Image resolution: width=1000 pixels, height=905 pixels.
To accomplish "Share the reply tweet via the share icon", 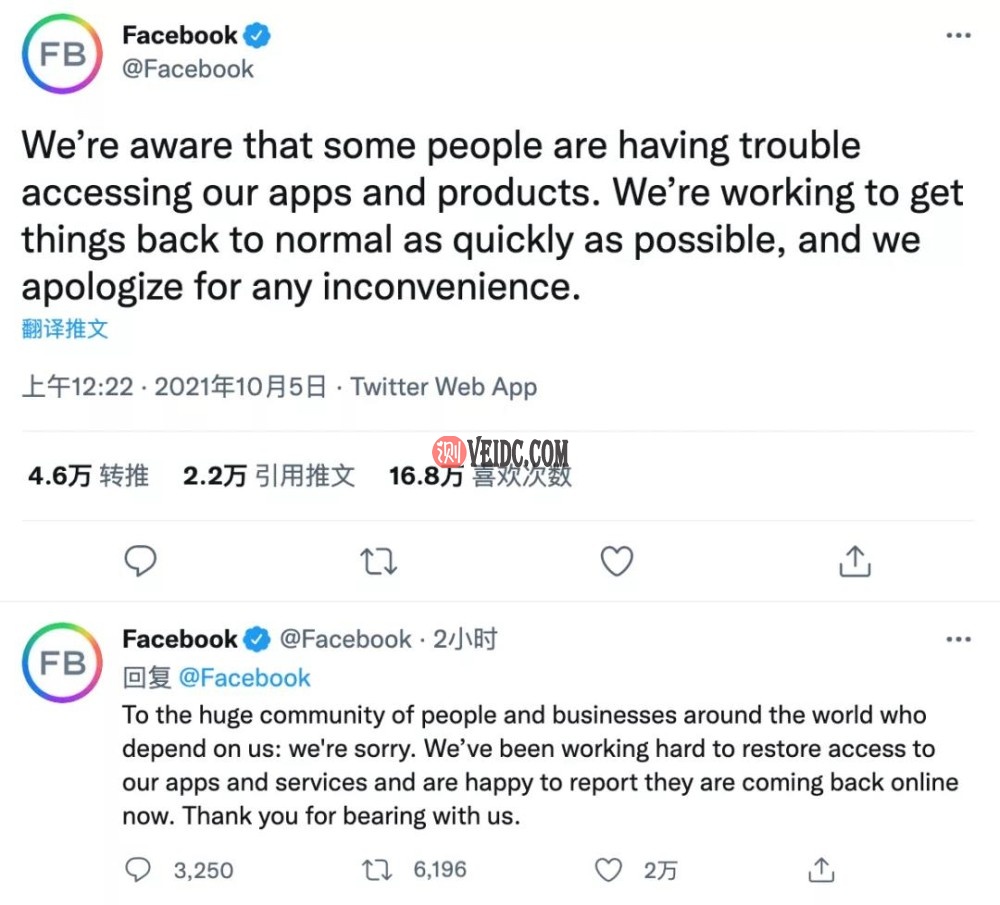I will [821, 870].
